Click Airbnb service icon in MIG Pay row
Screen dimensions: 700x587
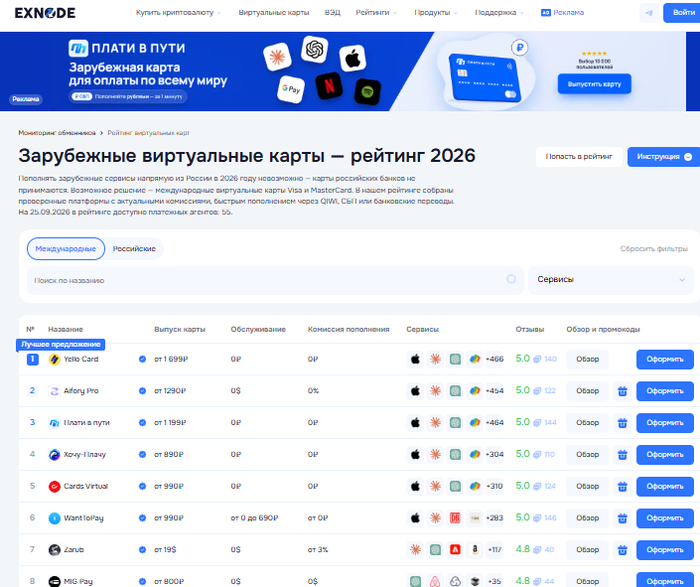pyautogui.click(x=435, y=581)
